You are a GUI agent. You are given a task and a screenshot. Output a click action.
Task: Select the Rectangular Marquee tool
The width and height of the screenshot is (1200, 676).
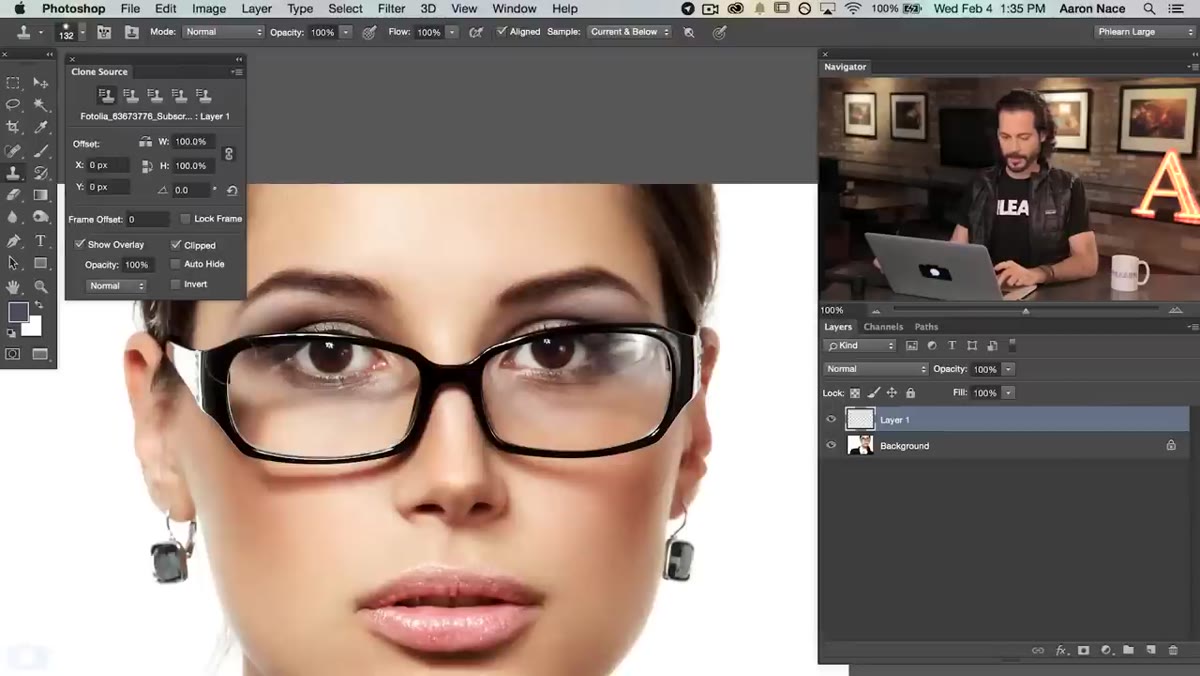(13, 83)
